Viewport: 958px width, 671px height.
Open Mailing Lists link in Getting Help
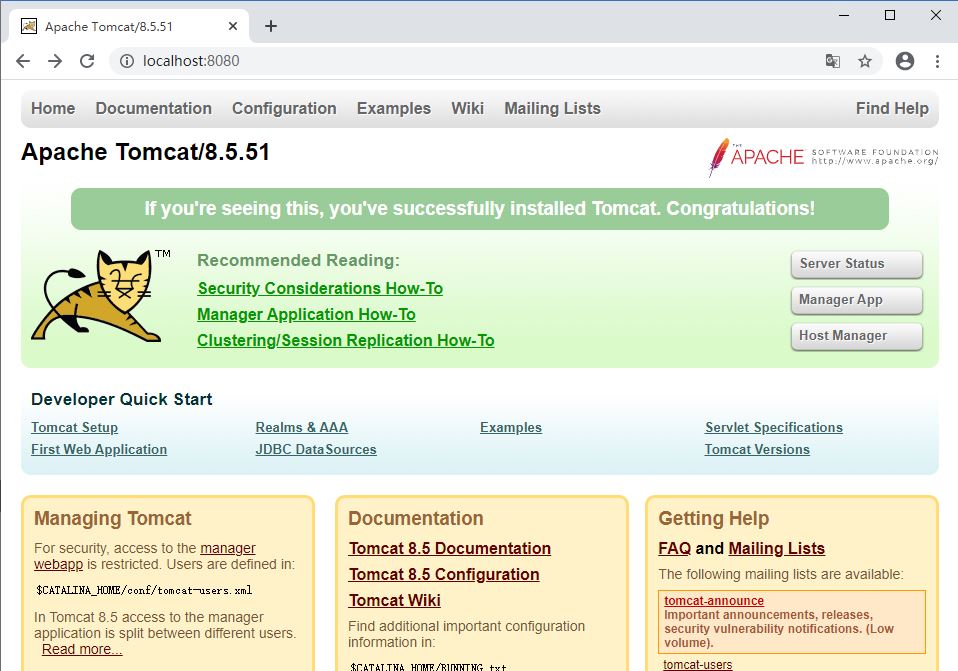[777, 549]
